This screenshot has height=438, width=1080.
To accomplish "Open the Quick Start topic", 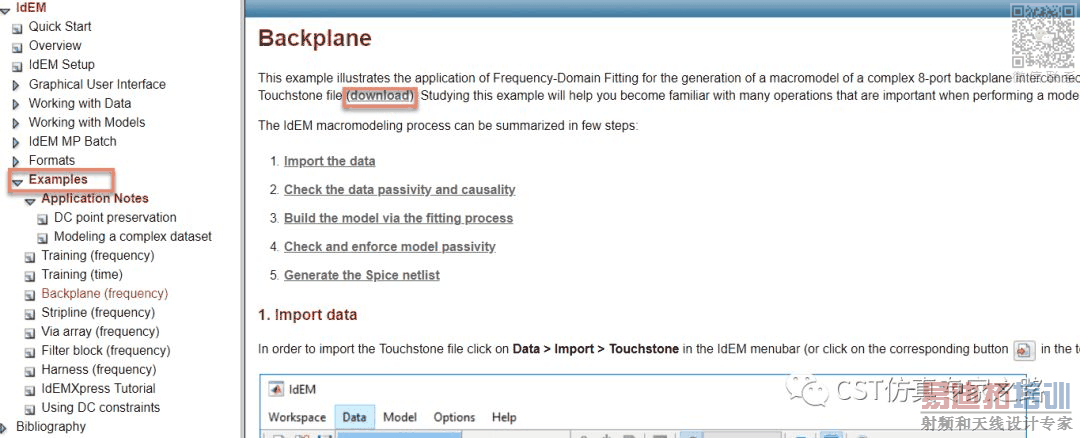I will click(60, 26).
